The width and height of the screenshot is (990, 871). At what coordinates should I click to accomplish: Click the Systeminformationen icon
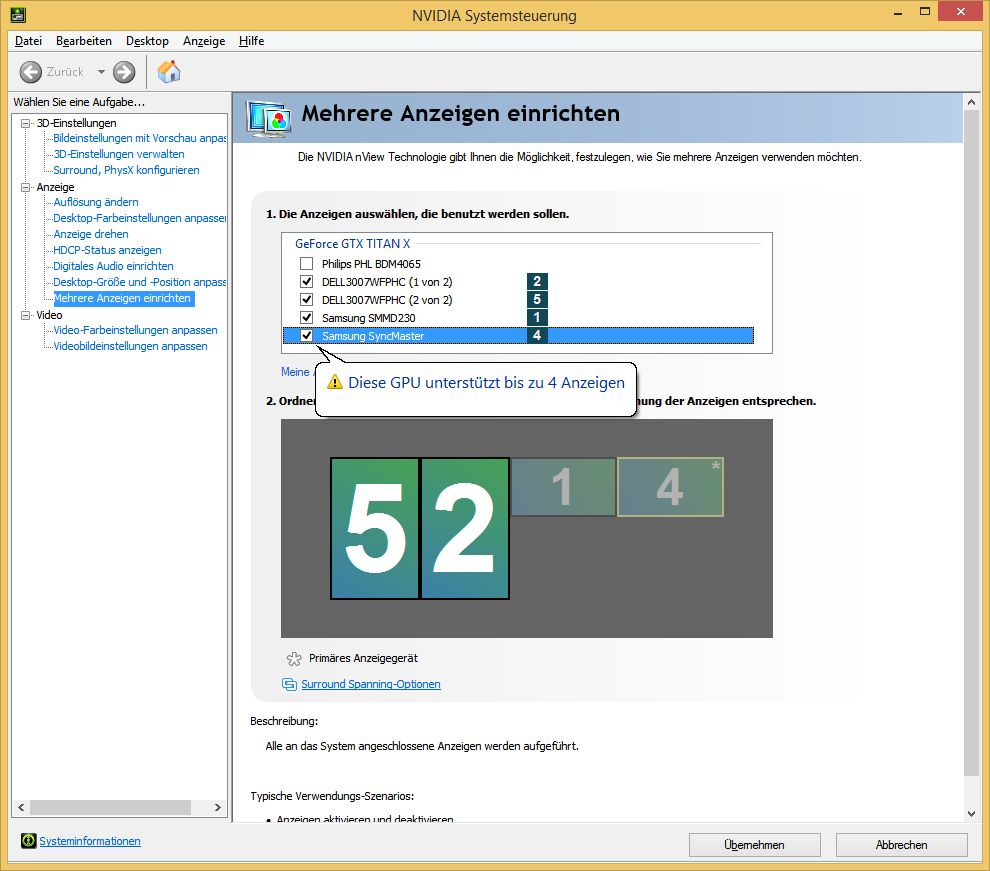tap(28, 841)
